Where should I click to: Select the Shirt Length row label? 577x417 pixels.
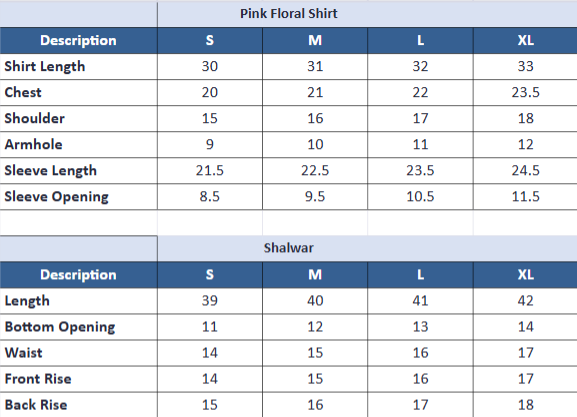pos(45,67)
